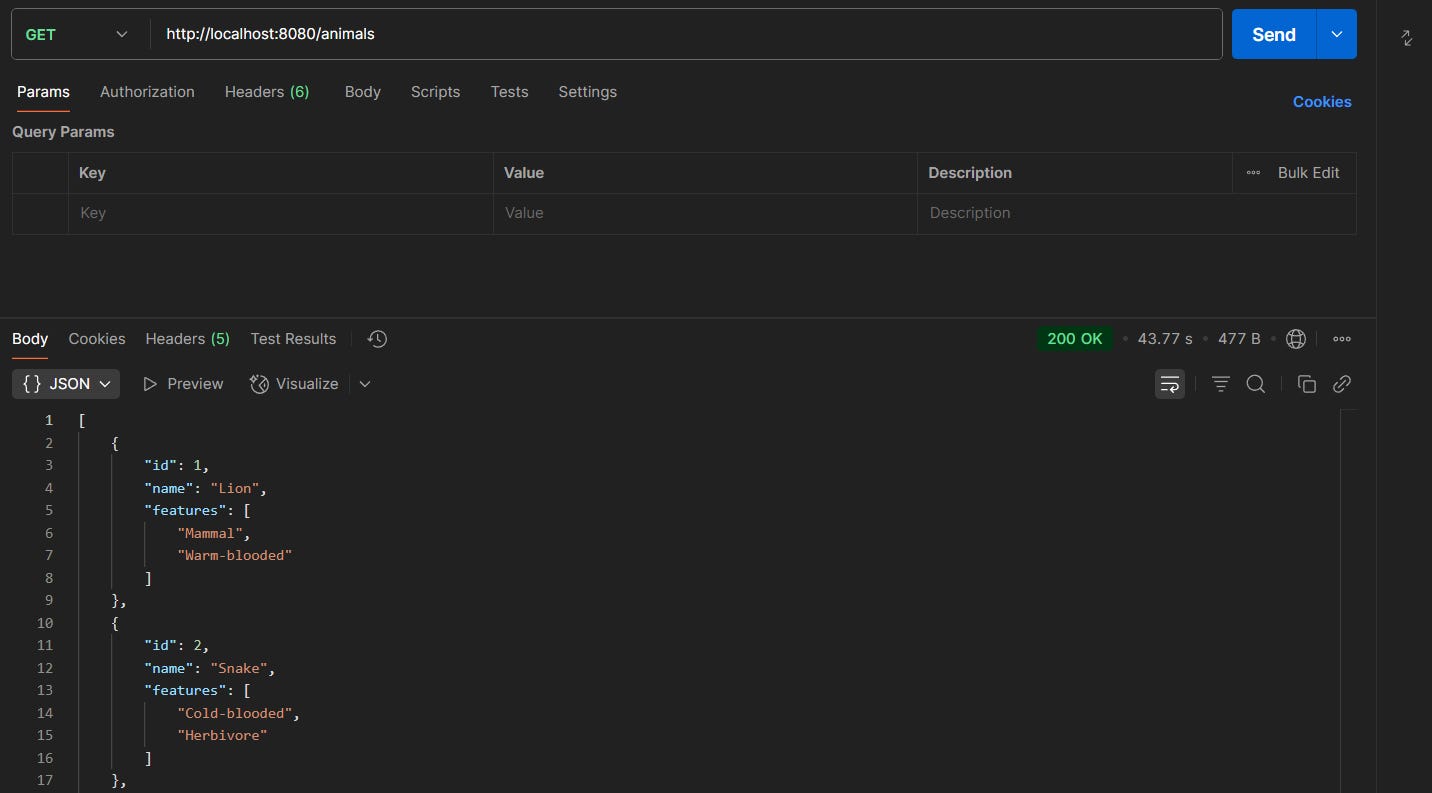1432x793 pixels.
Task: Open the JSON format dropdown
Action: pos(66,384)
